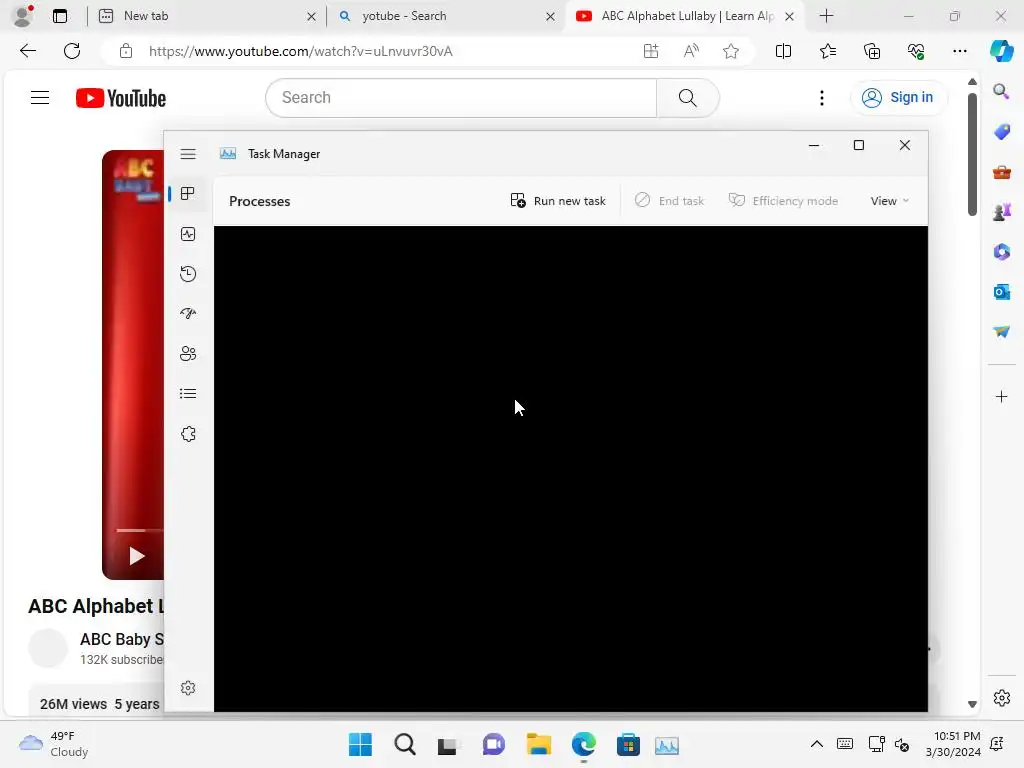
Task: Click YouTube search magnifier button
Action: click(688, 98)
